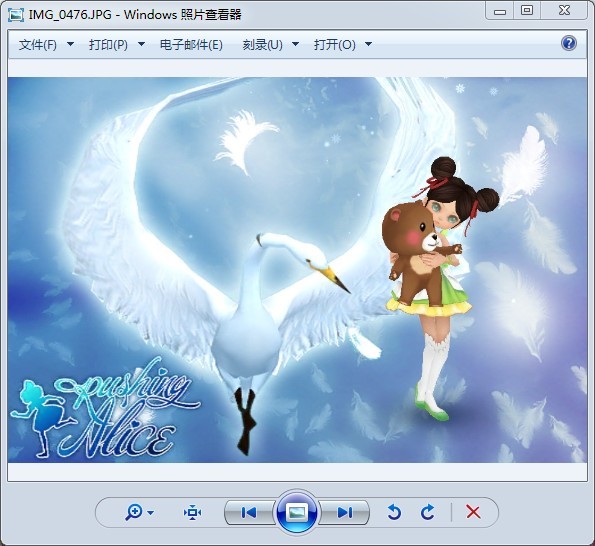Open the 打印(P) menu
Image resolution: width=595 pixels, height=546 pixels.
click(108, 45)
